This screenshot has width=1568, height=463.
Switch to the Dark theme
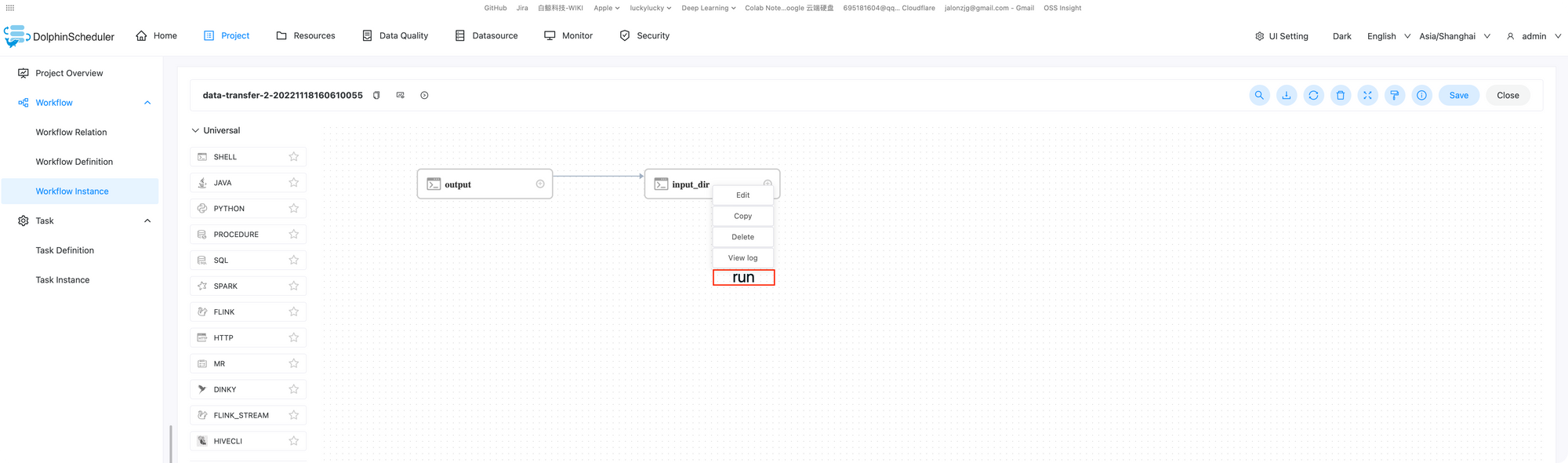pos(1342,36)
